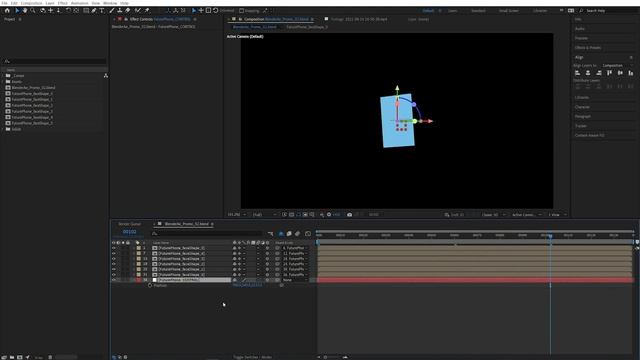Image resolution: width=640 pixels, height=360 pixels.
Task: Open the Effect menu
Action: click(62, 3)
